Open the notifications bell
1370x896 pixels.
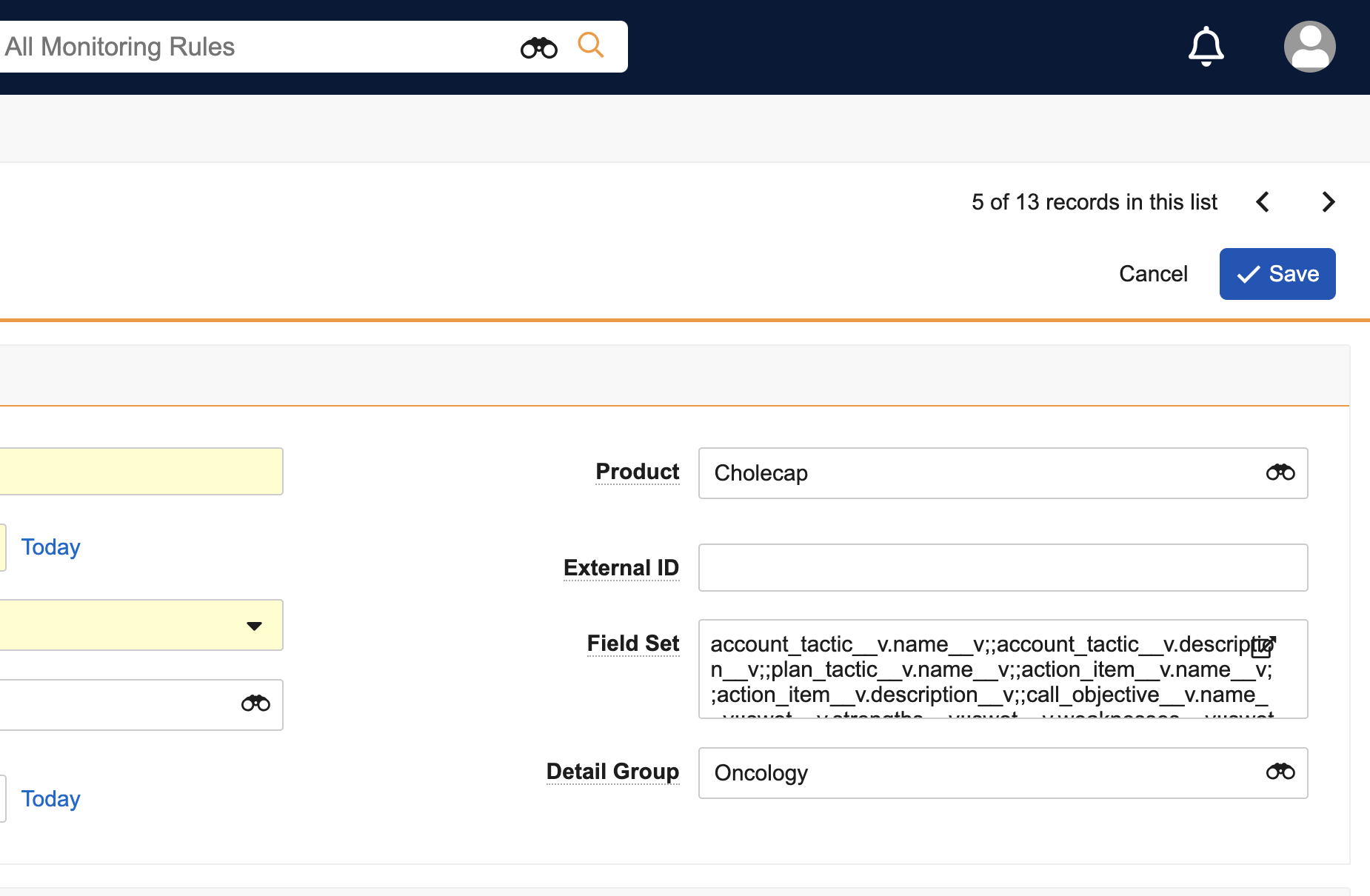coord(1206,47)
